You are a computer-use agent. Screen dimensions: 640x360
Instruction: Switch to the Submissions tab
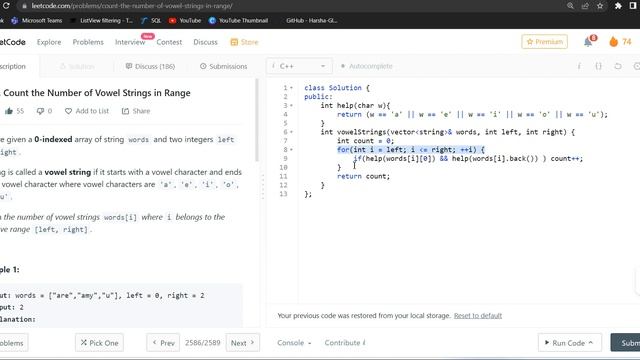tap(223, 66)
